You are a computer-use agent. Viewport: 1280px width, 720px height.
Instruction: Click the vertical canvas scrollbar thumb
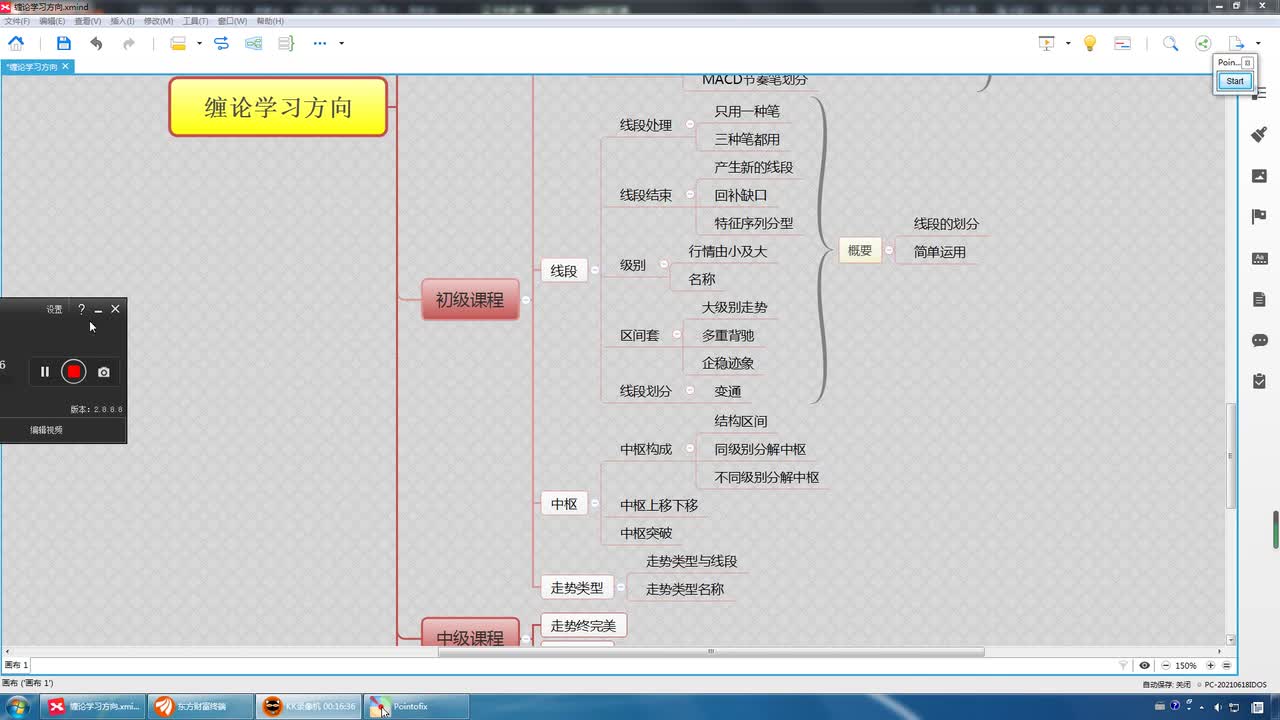[x=1231, y=455]
